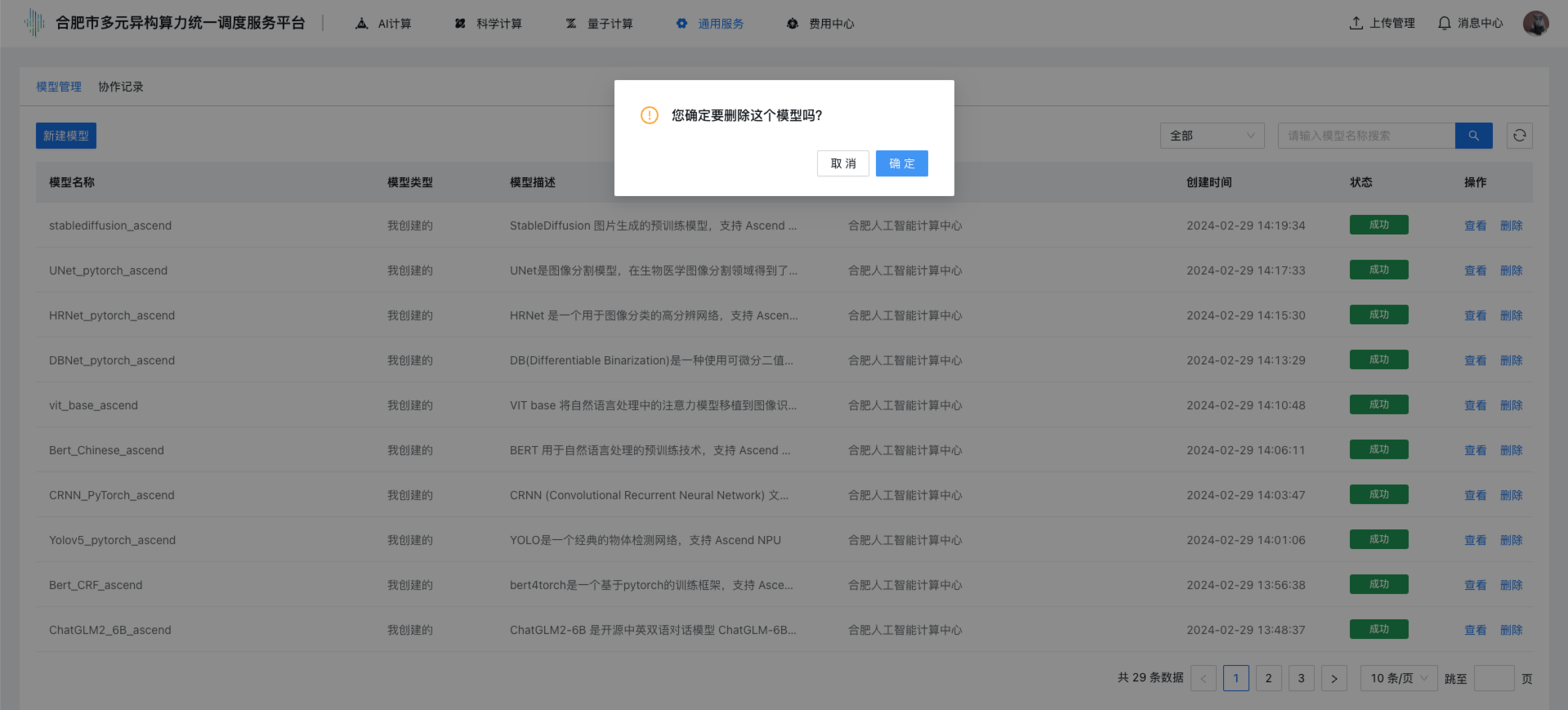Image resolution: width=1568 pixels, height=710 pixels.
Task: Open 上传管理 upload icon
Action: pyautogui.click(x=1356, y=23)
